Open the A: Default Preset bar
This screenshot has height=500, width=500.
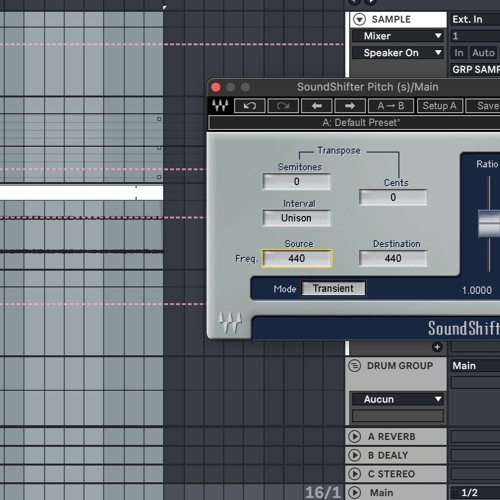coord(354,123)
